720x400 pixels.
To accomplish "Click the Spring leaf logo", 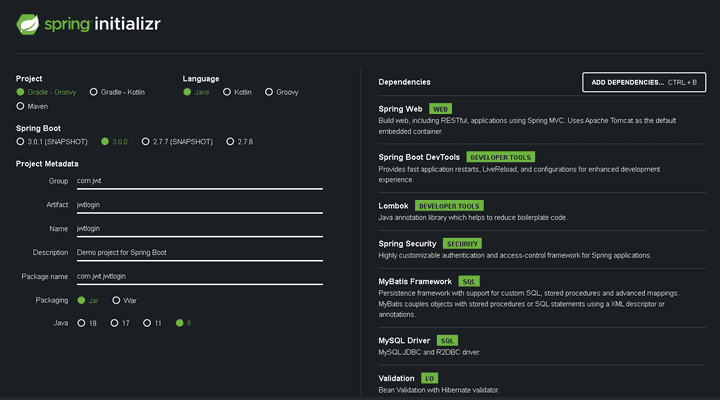I will pos(28,21).
